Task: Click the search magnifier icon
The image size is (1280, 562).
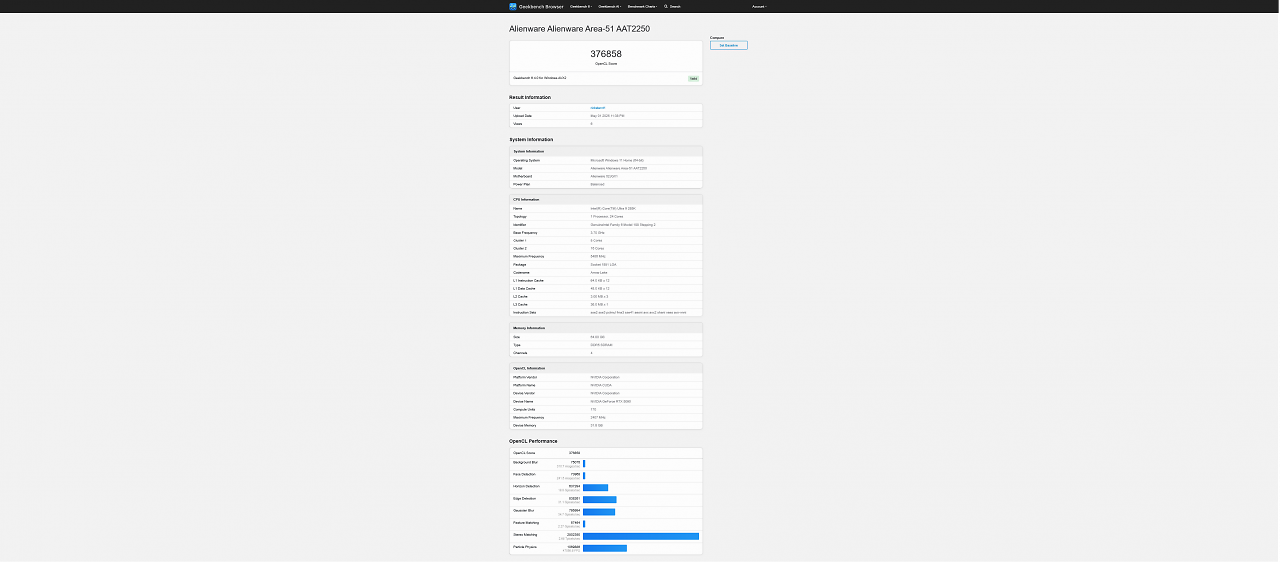Action: click(x=666, y=6)
